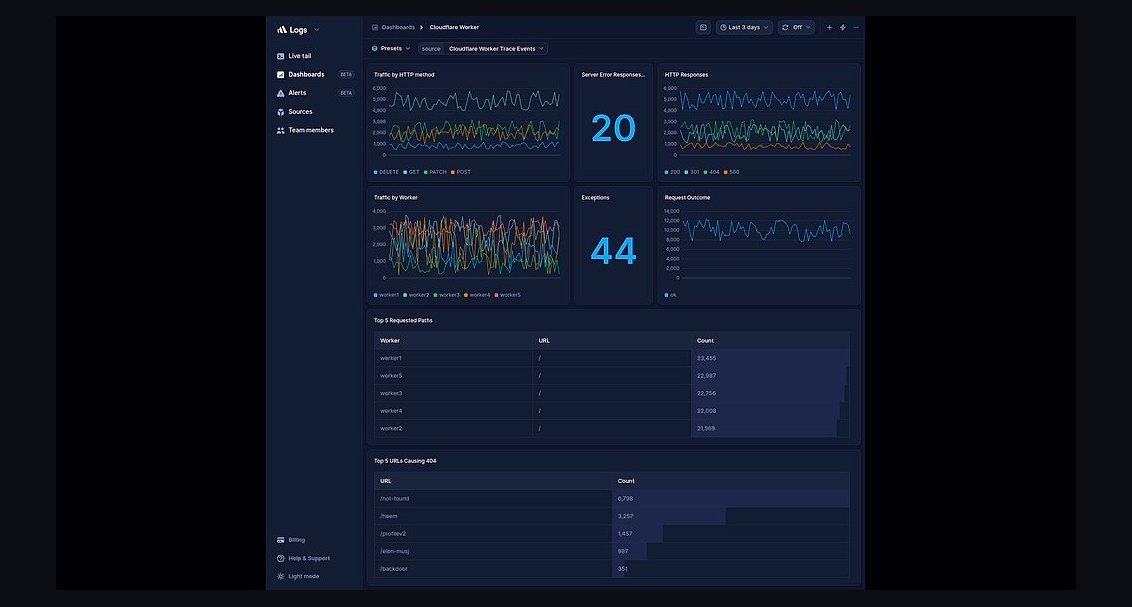The height and width of the screenshot is (607, 1132).
Task: Toggle 404 series in HTTP Responses legend
Action: click(x=711, y=172)
